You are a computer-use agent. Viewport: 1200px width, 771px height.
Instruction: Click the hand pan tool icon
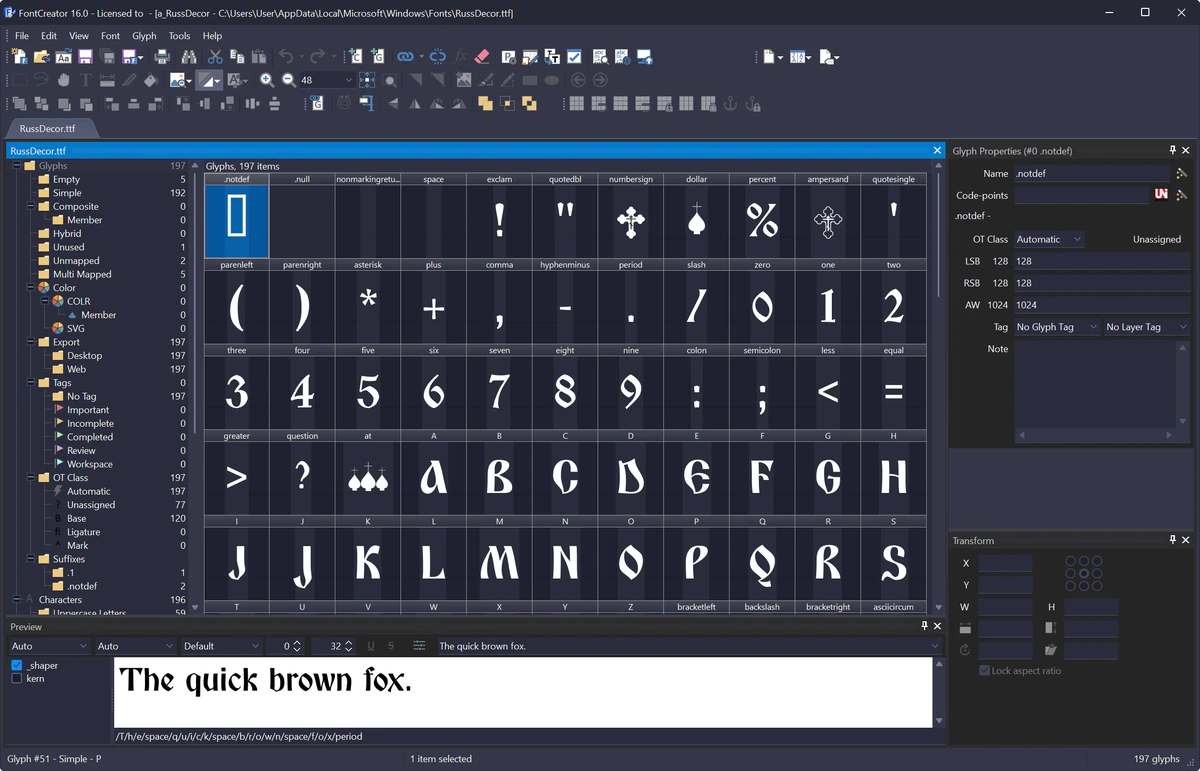point(65,80)
